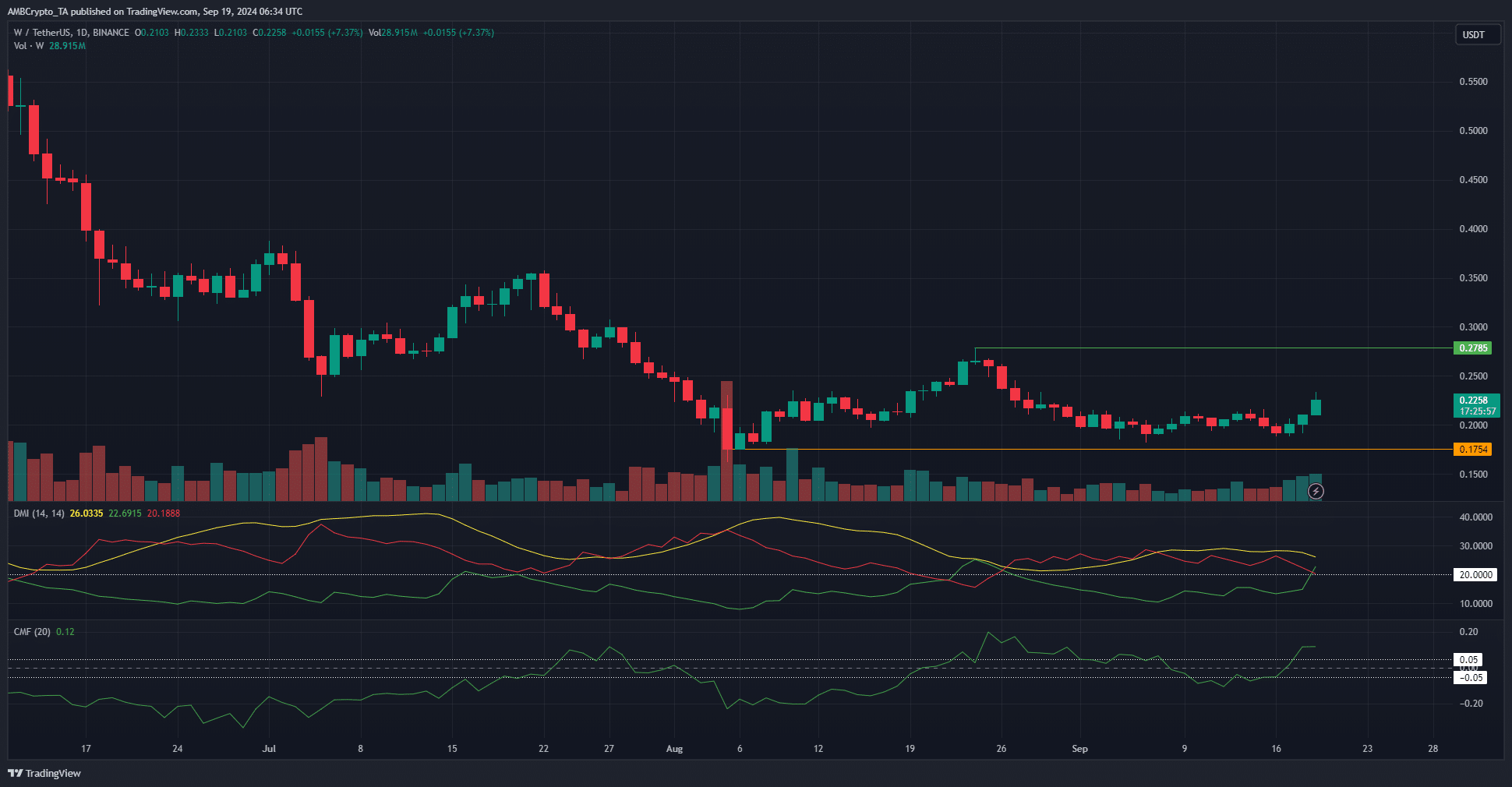Click the Vol · W indicator label
This screenshot has height=787, width=1512.
(29, 46)
